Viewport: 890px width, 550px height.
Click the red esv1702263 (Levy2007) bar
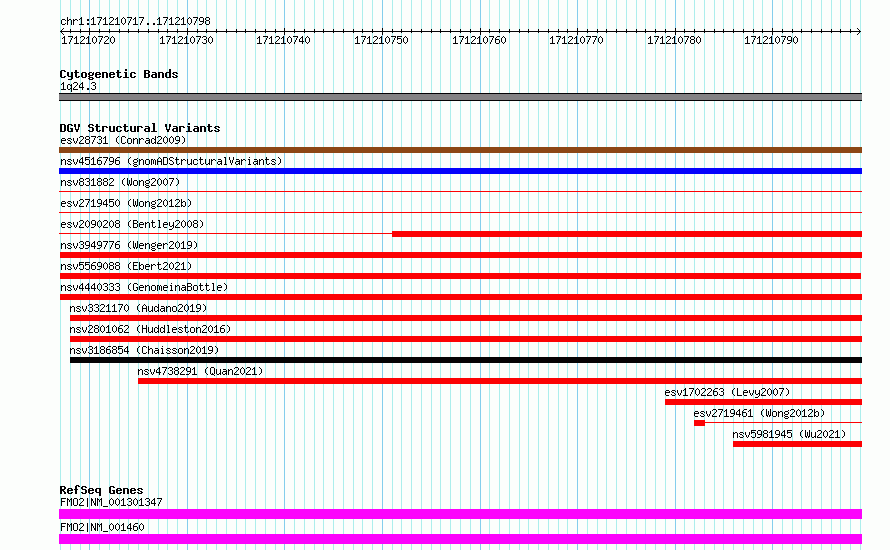(763, 402)
